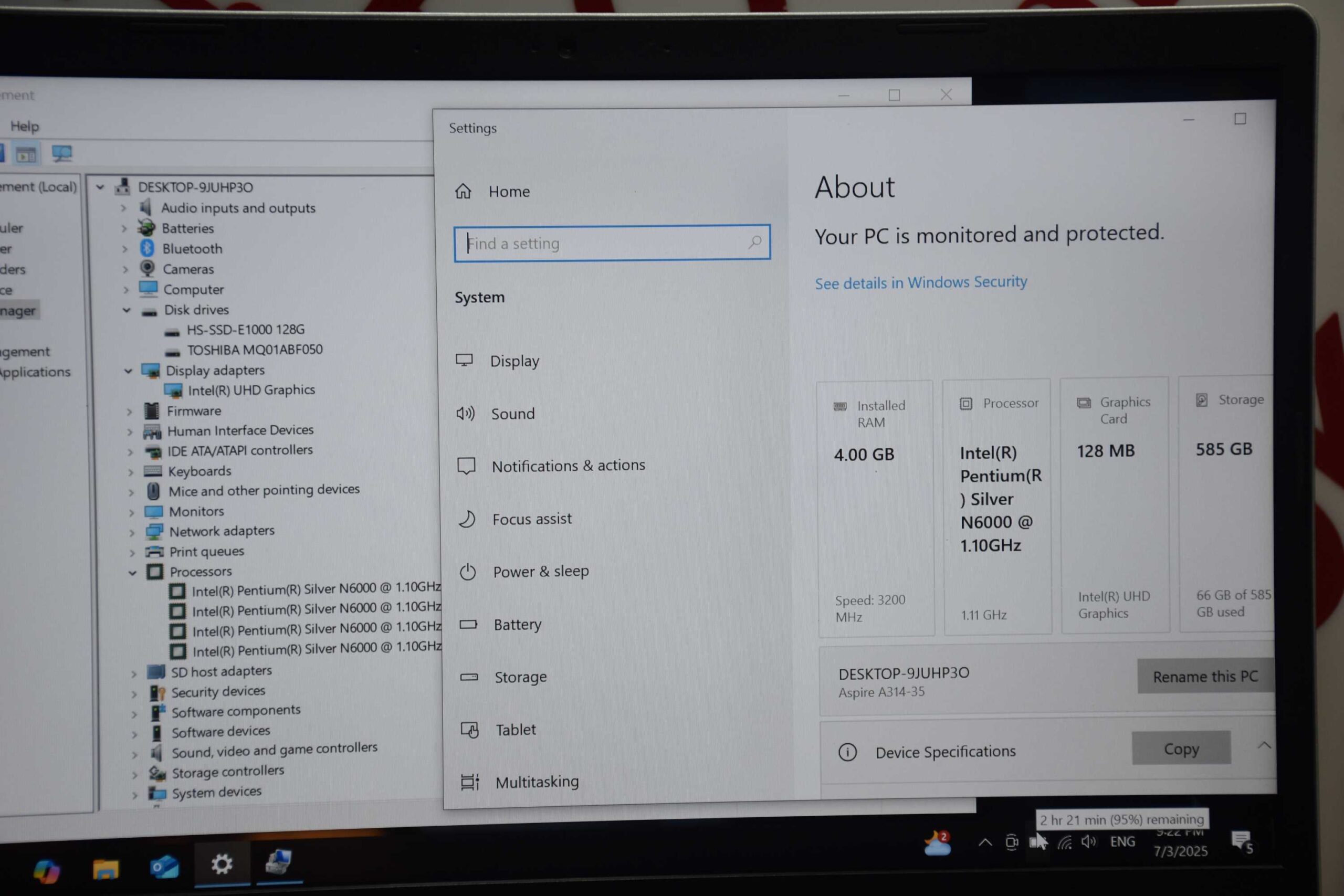Select the SD host adapters entry
The height and width of the screenshot is (896, 1344).
point(221,671)
